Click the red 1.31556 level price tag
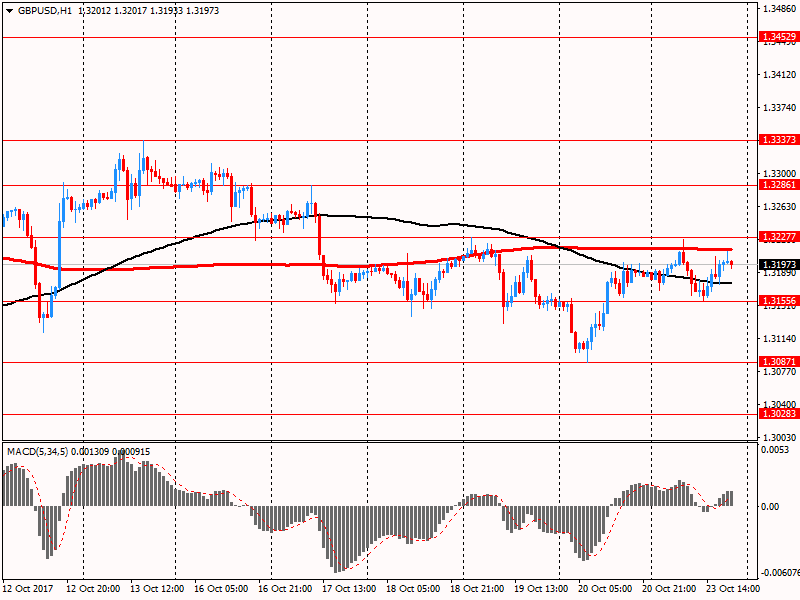This screenshot has width=800, height=600. tap(779, 301)
